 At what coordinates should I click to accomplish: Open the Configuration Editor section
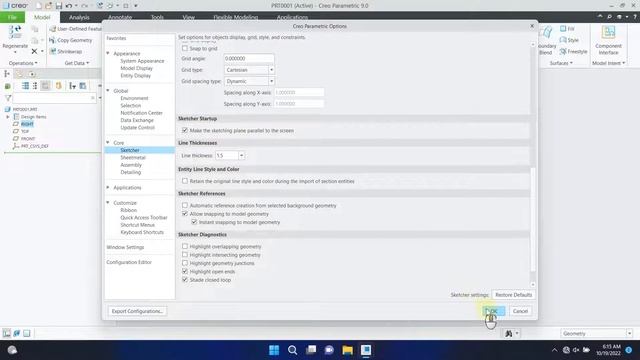129,262
